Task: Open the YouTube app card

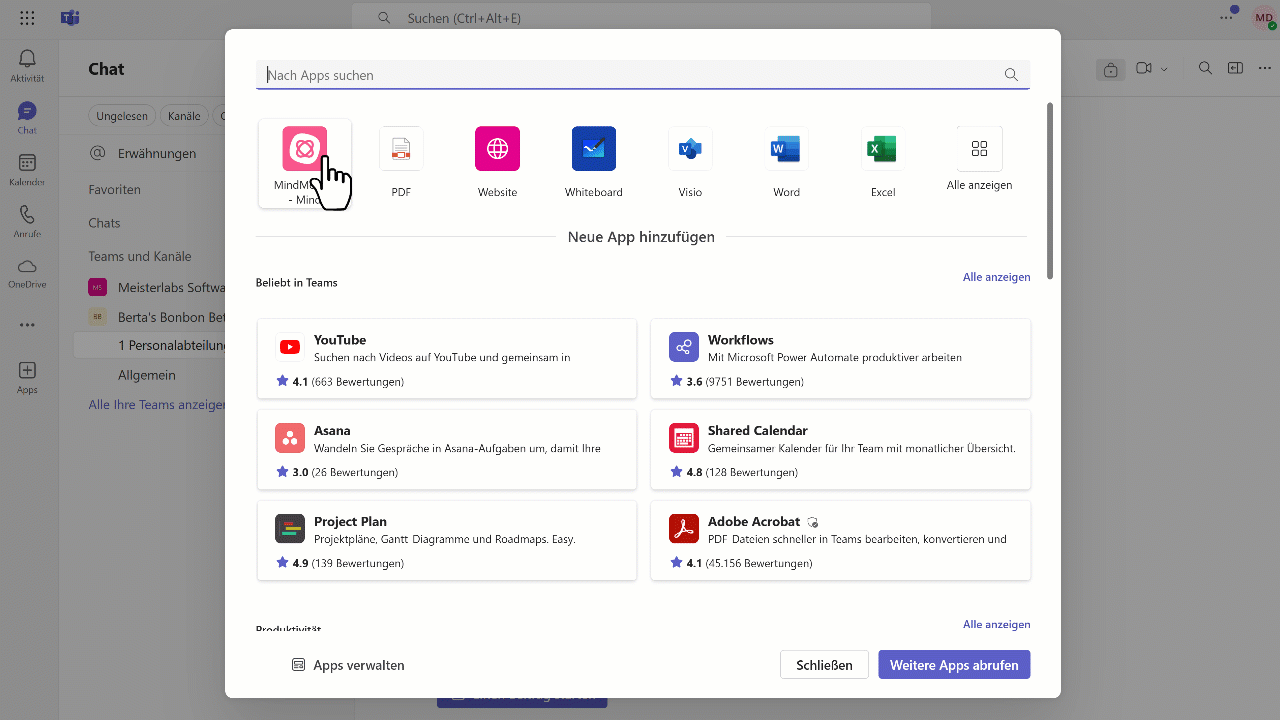Action: (x=447, y=359)
